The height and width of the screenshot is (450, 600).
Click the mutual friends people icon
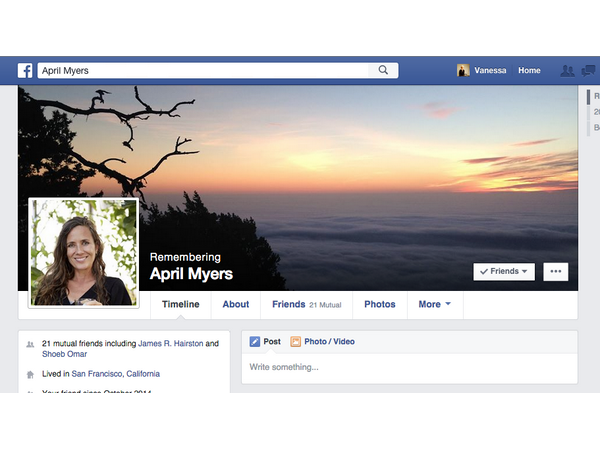[x=30, y=344]
